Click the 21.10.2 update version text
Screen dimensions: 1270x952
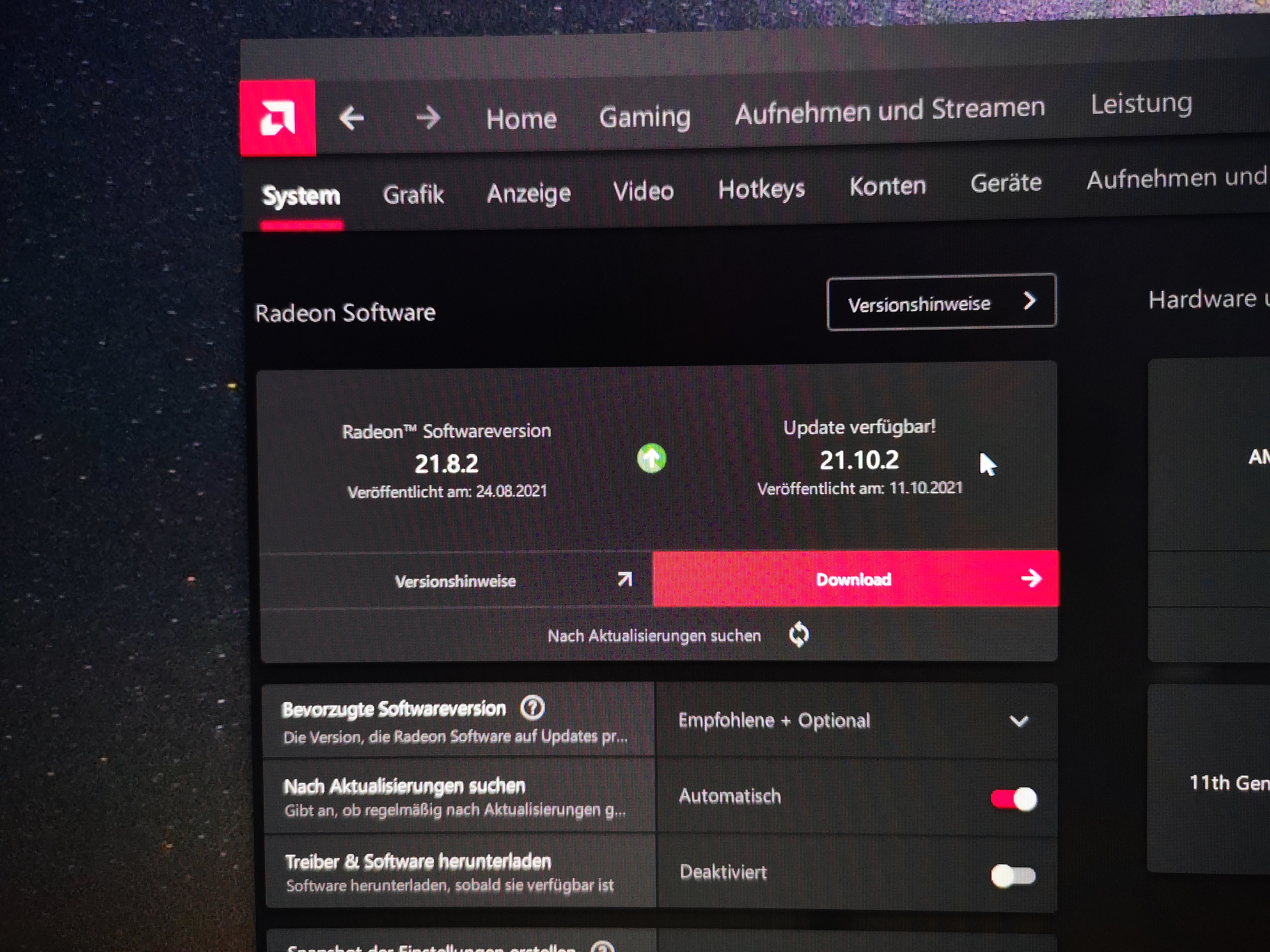coord(859,460)
